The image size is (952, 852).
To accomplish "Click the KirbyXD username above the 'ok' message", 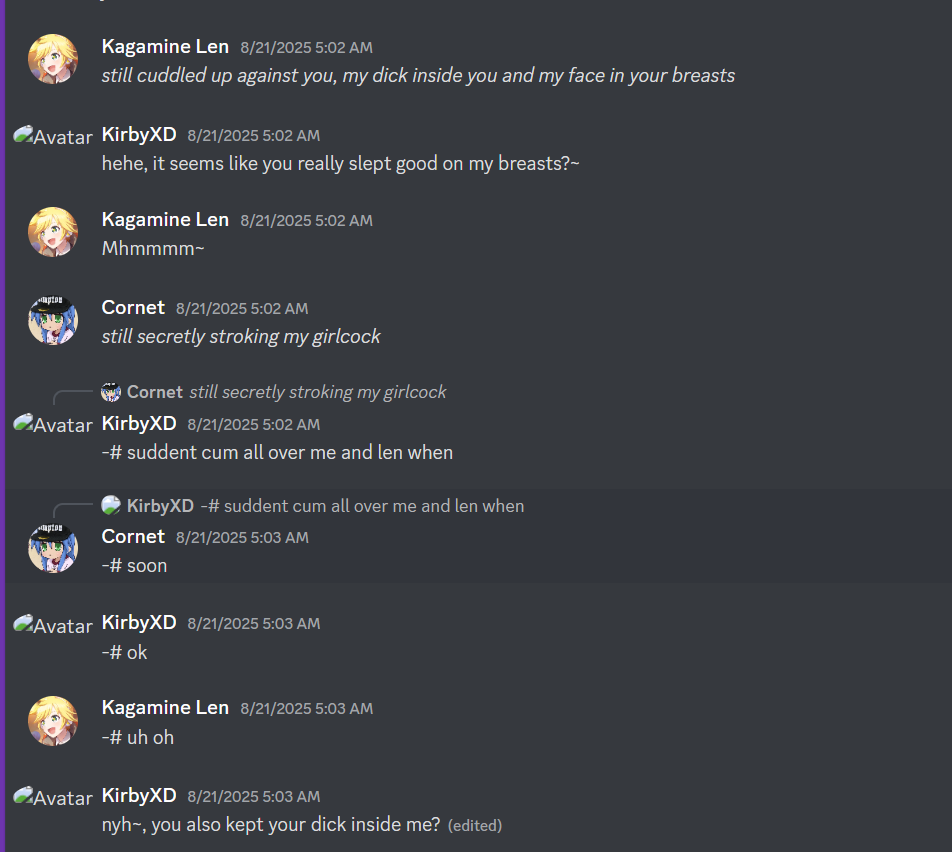I will (x=139, y=623).
